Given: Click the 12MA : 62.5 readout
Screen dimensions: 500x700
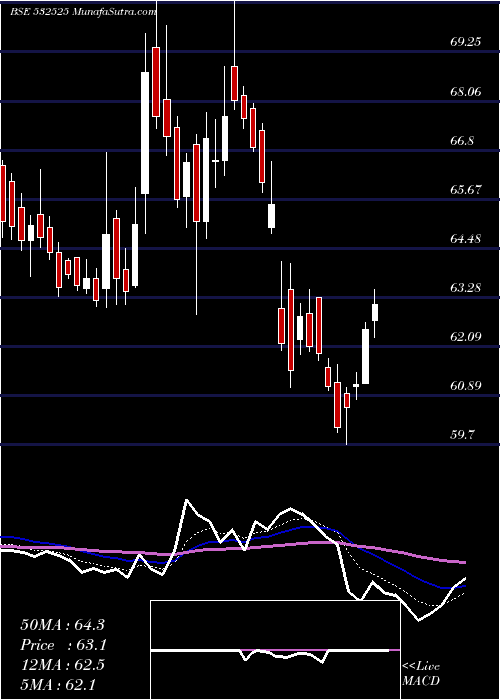Looking at the screenshot, I should click(x=62, y=665).
